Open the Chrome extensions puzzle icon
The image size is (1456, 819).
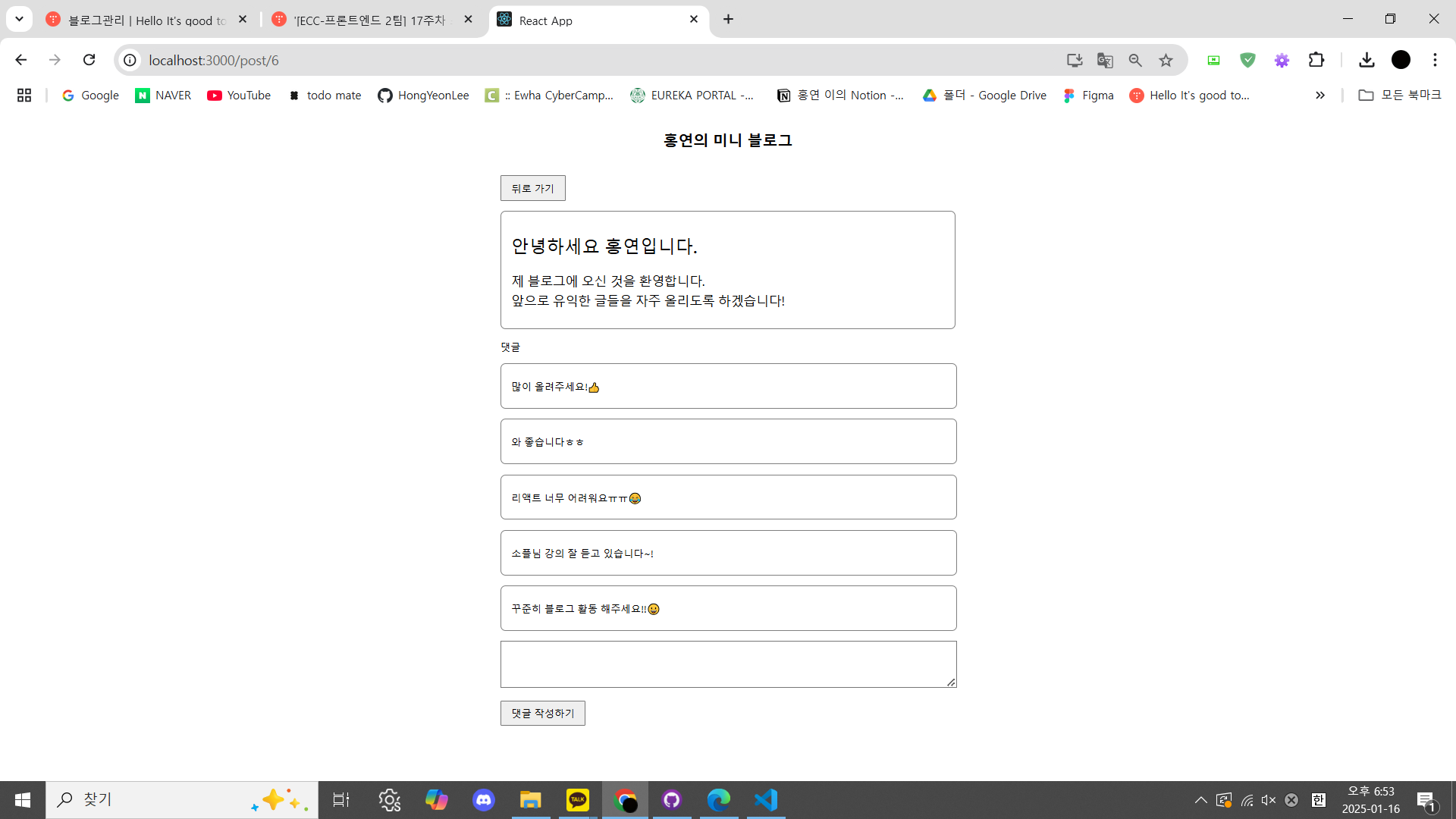pyautogui.click(x=1316, y=60)
